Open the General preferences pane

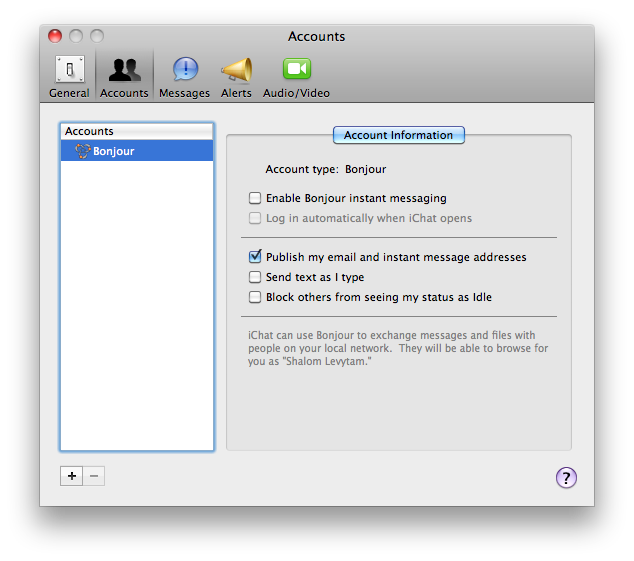point(69,76)
